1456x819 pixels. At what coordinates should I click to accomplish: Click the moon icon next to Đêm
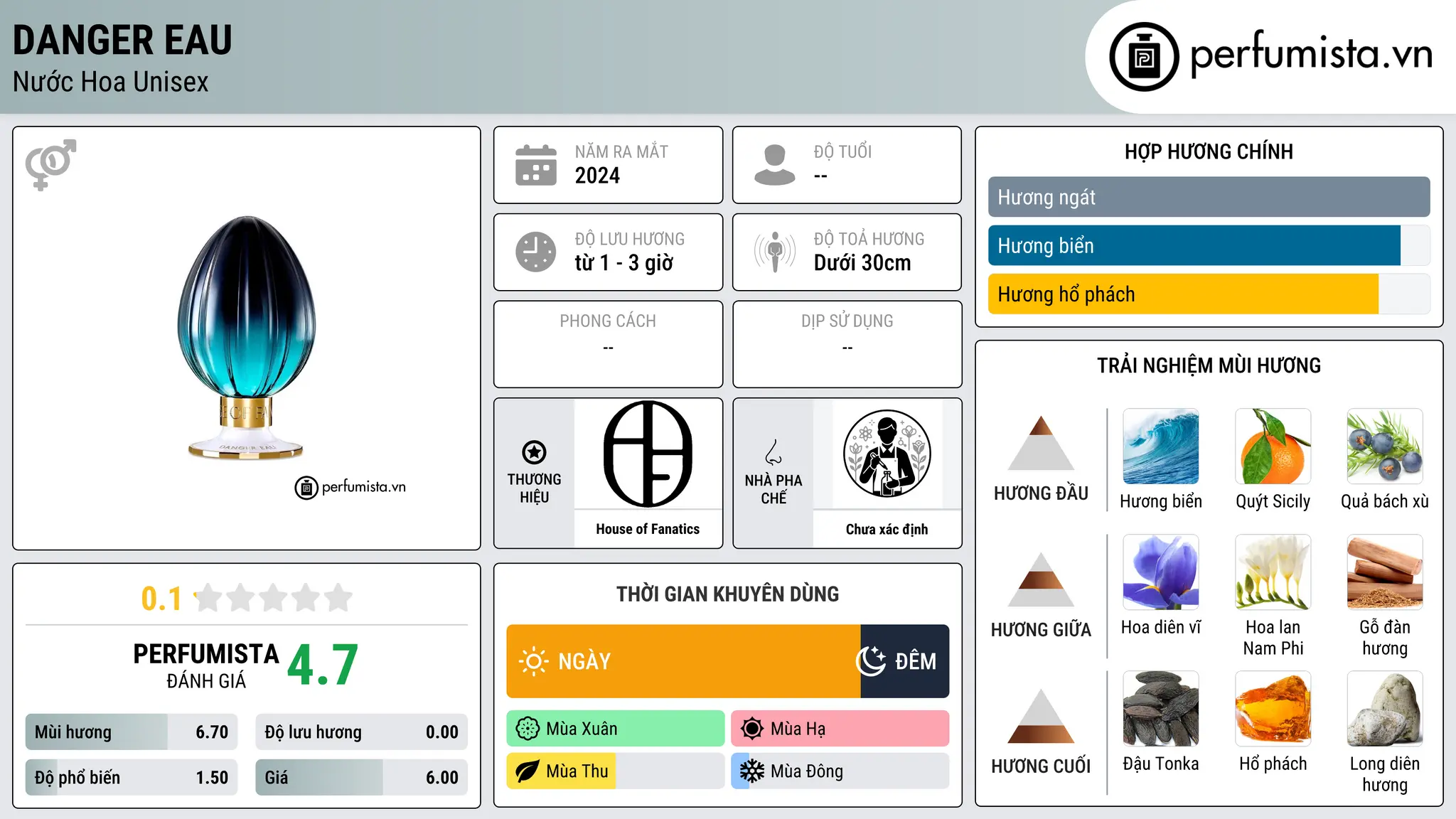871,661
